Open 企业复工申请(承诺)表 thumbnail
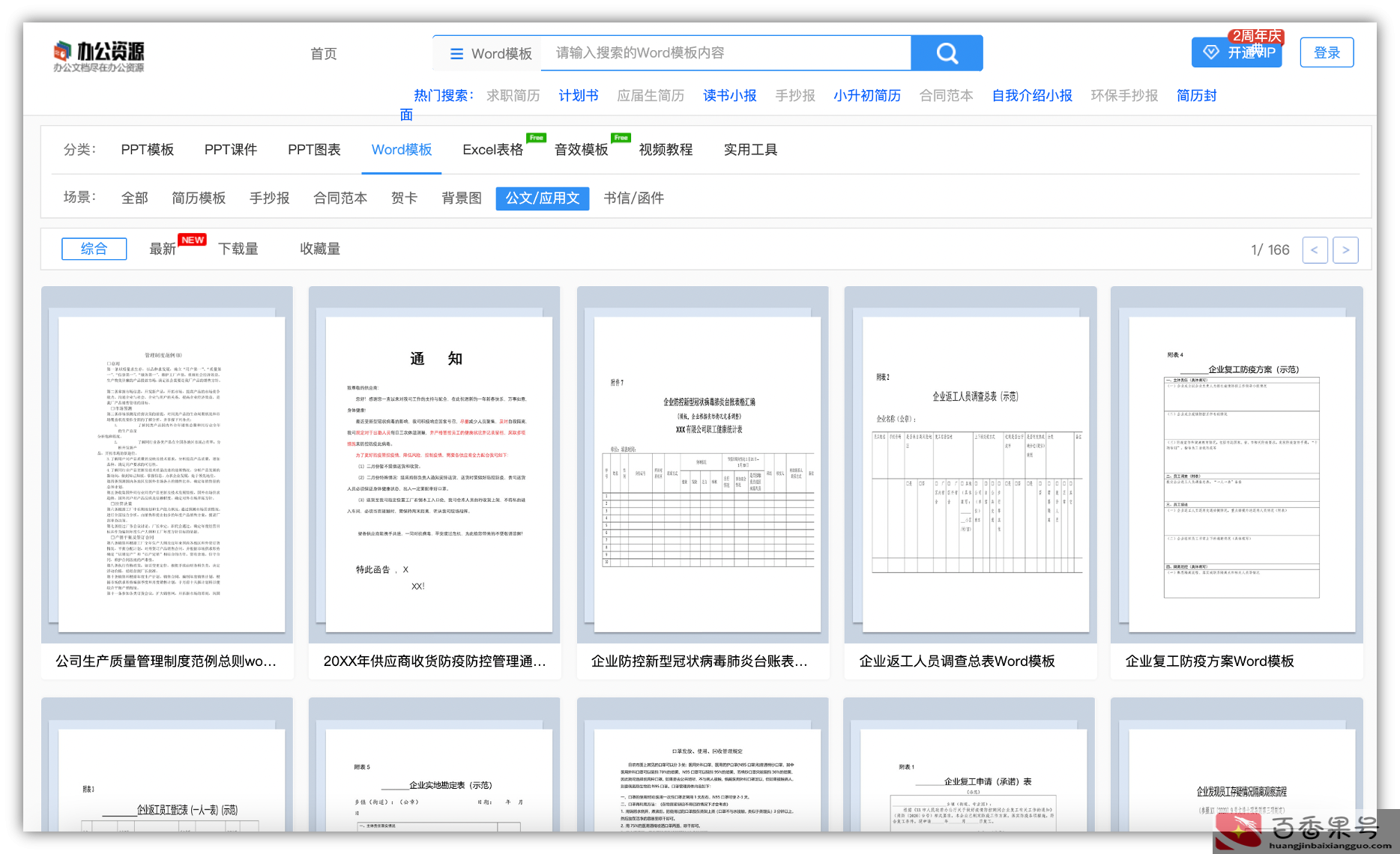1400x854 pixels. click(x=969, y=765)
